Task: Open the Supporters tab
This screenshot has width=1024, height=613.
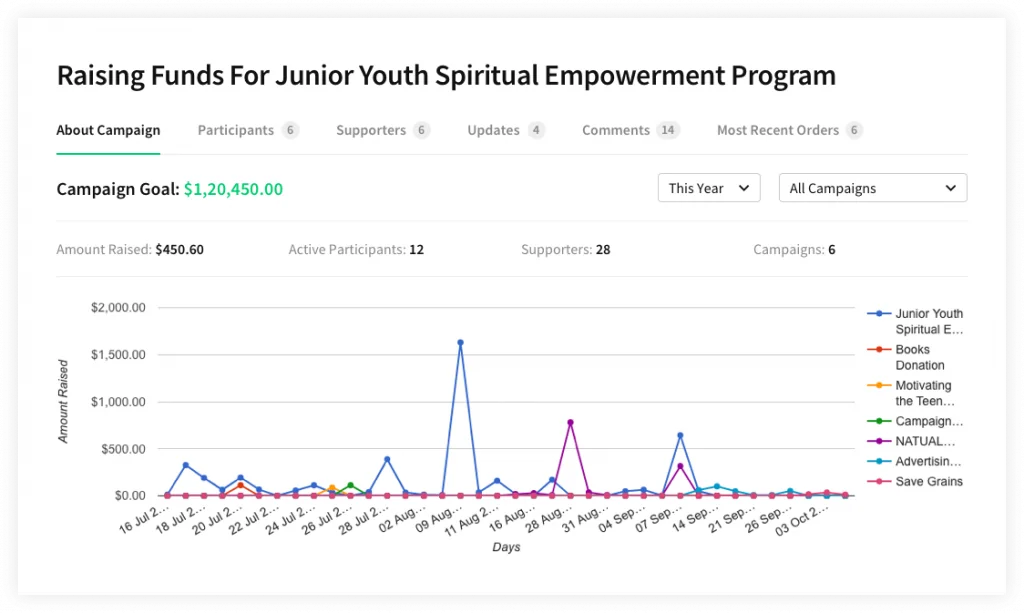Action: click(371, 130)
